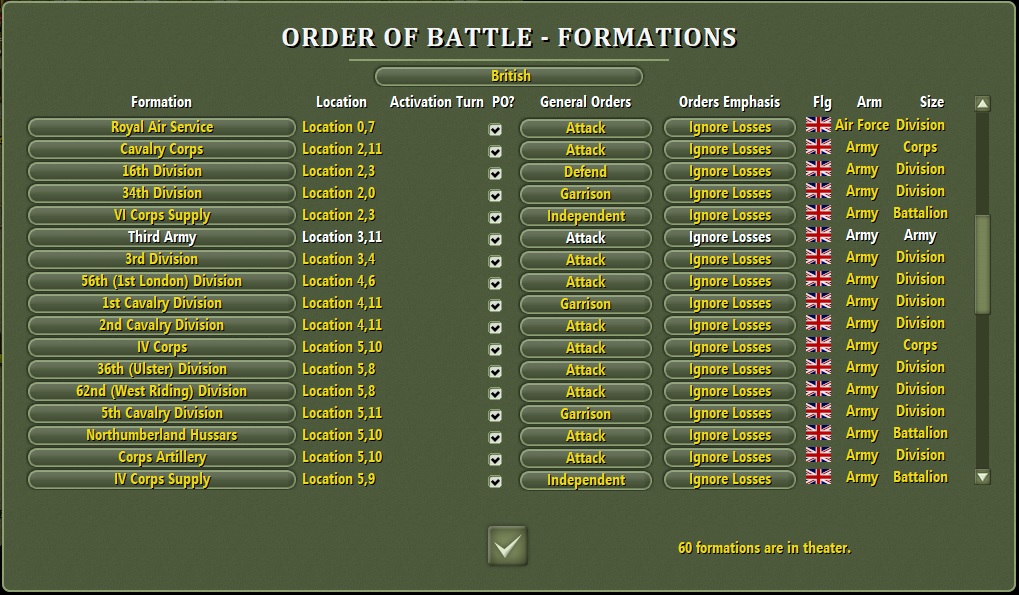This screenshot has width=1019, height=595.
Task: Change General Orders for 34th Division from Garrison
Action: (x=585, y=192)
